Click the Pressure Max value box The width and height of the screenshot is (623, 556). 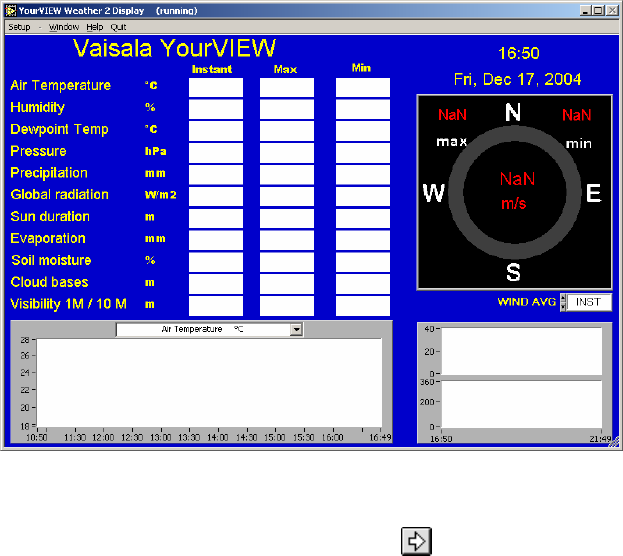287,153
